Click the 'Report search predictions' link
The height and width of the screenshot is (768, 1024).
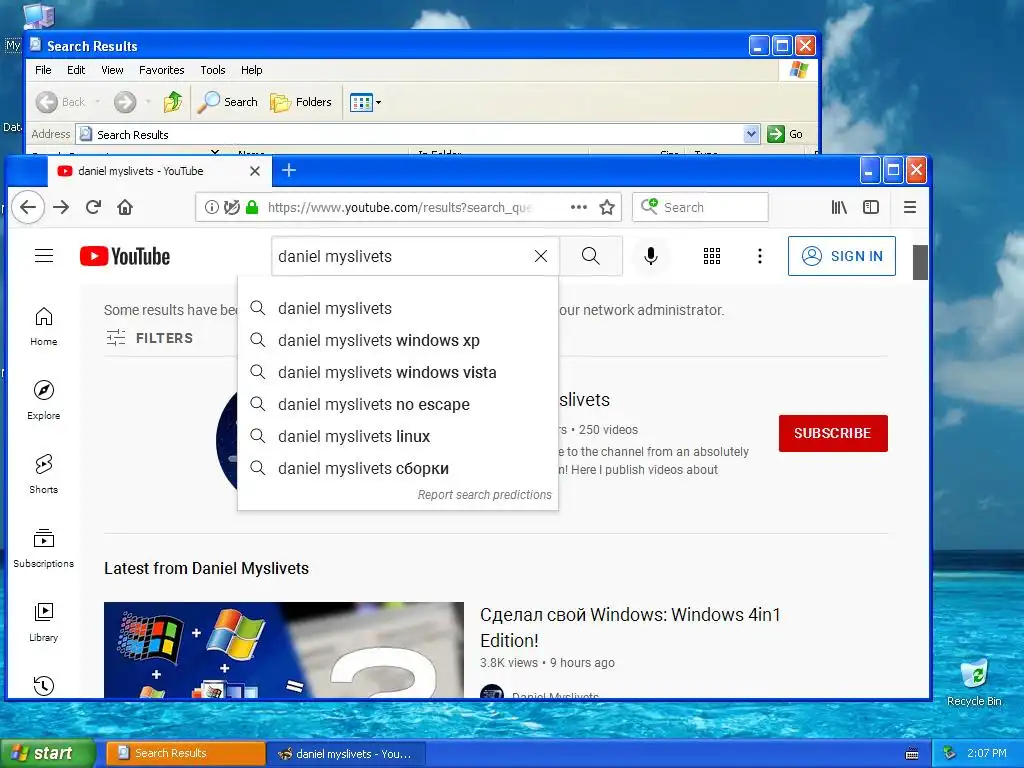[x=485, y=494]
